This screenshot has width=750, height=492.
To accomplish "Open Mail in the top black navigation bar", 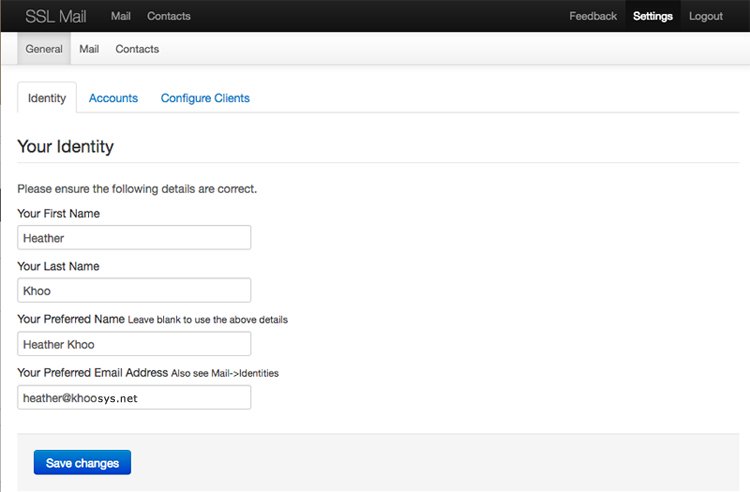I will coord(120,16).
